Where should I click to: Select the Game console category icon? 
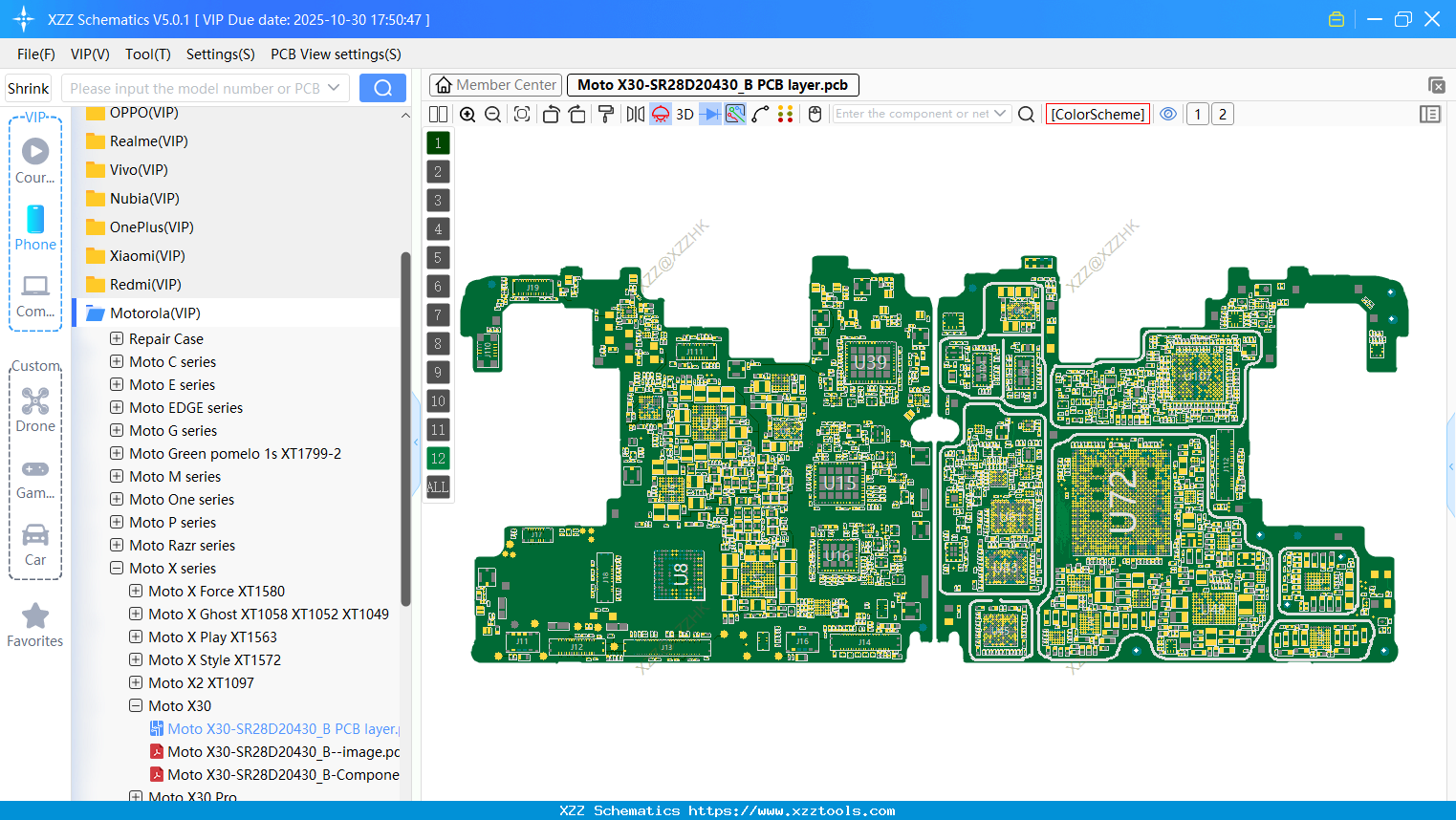[x=35, y=478]
